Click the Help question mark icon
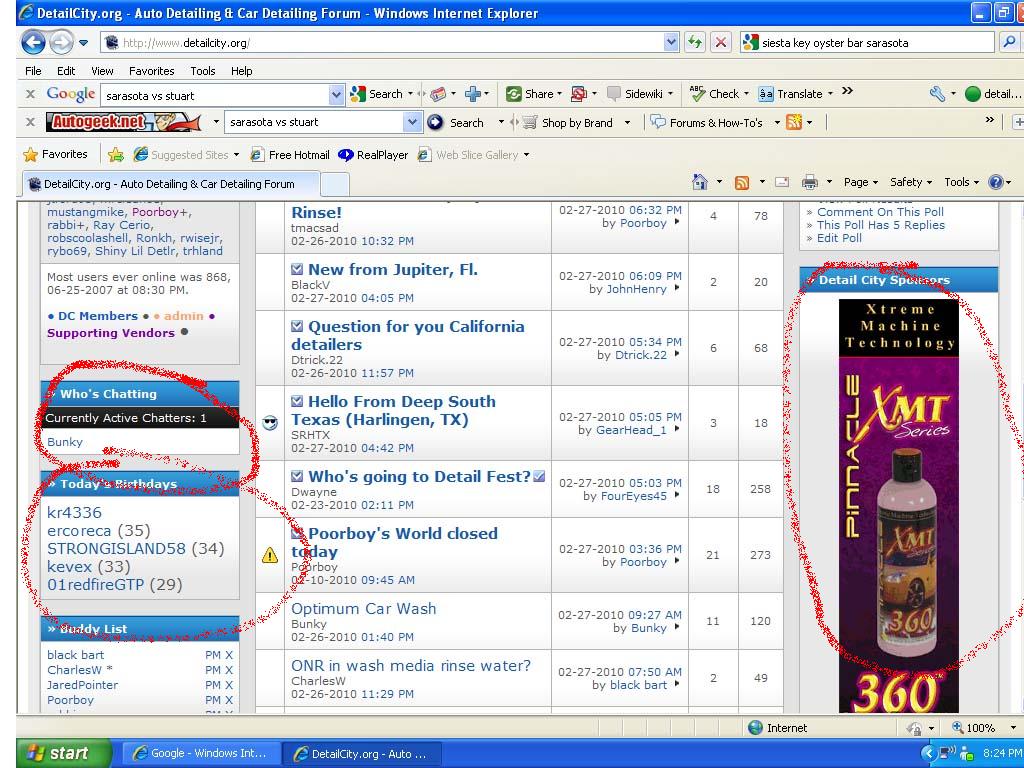The image size is (1024, 768). pyautogui.click(x=995, y=182)
